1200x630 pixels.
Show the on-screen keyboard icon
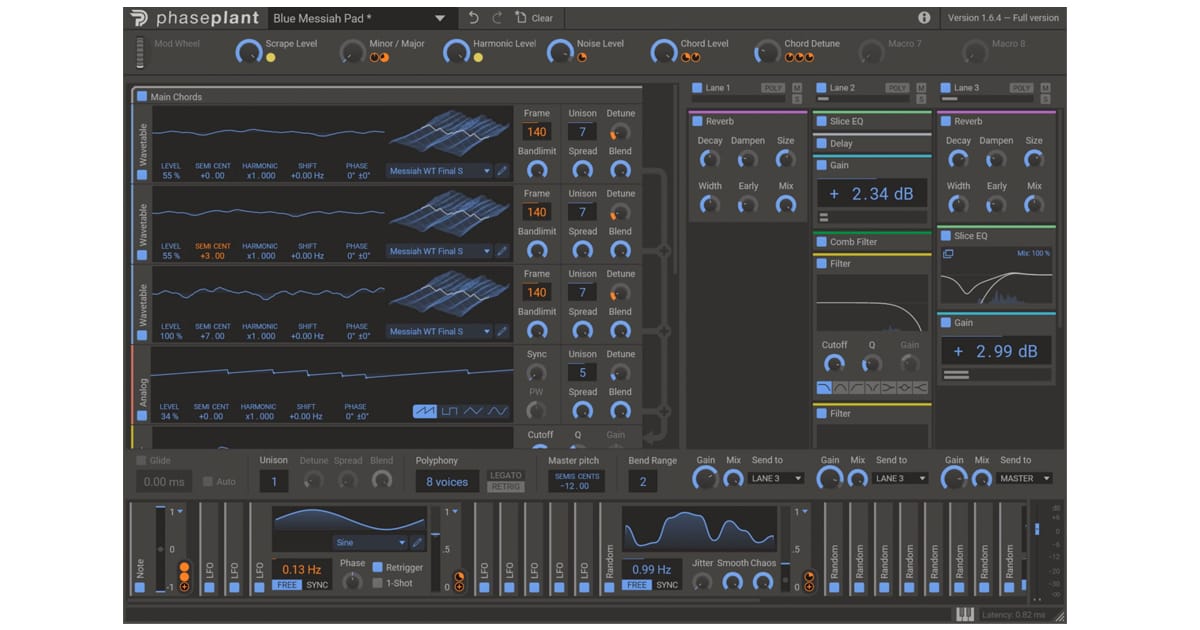[x=965, y=614]
